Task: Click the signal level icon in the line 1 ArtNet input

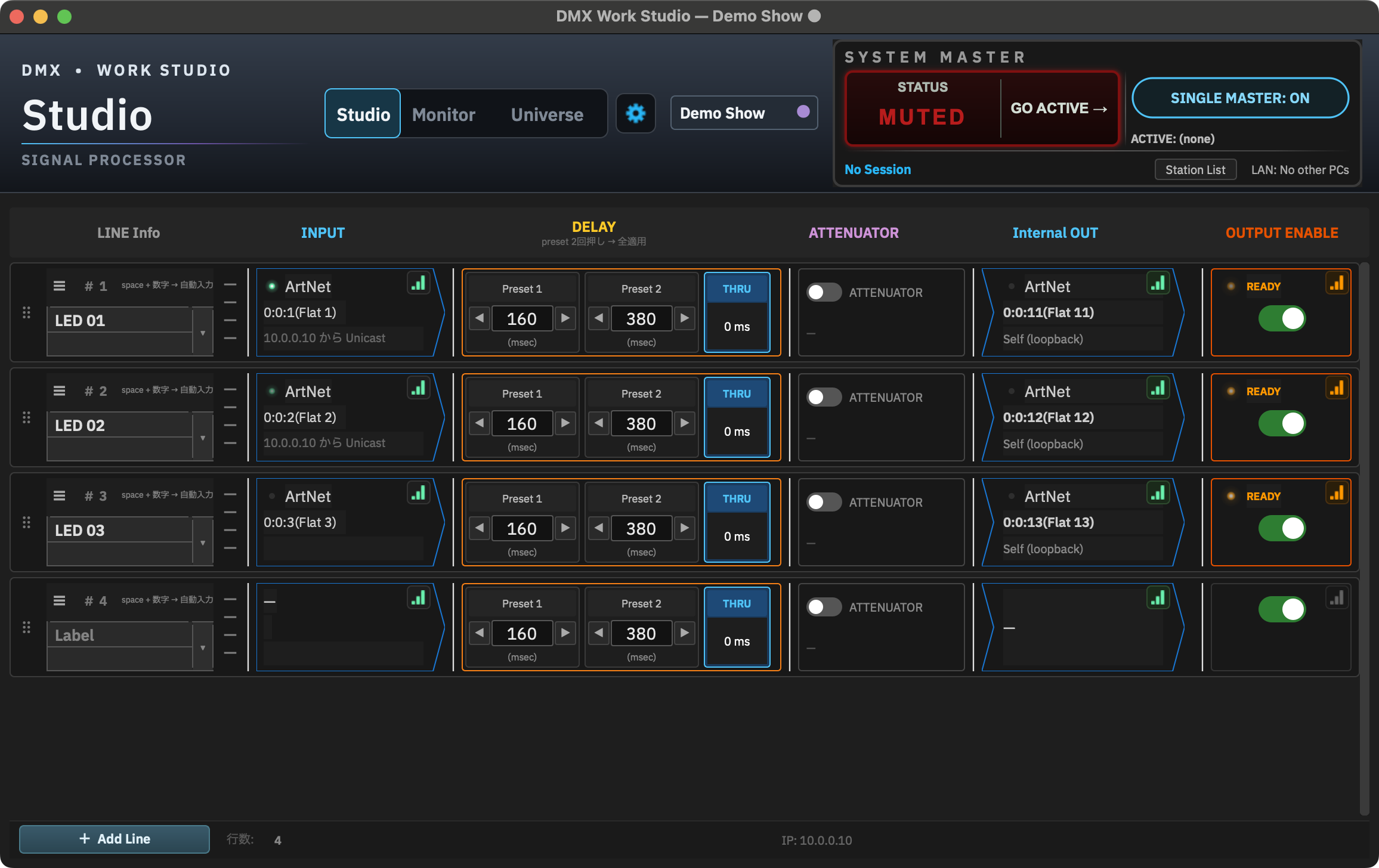Action: click(x=419, y=283)
